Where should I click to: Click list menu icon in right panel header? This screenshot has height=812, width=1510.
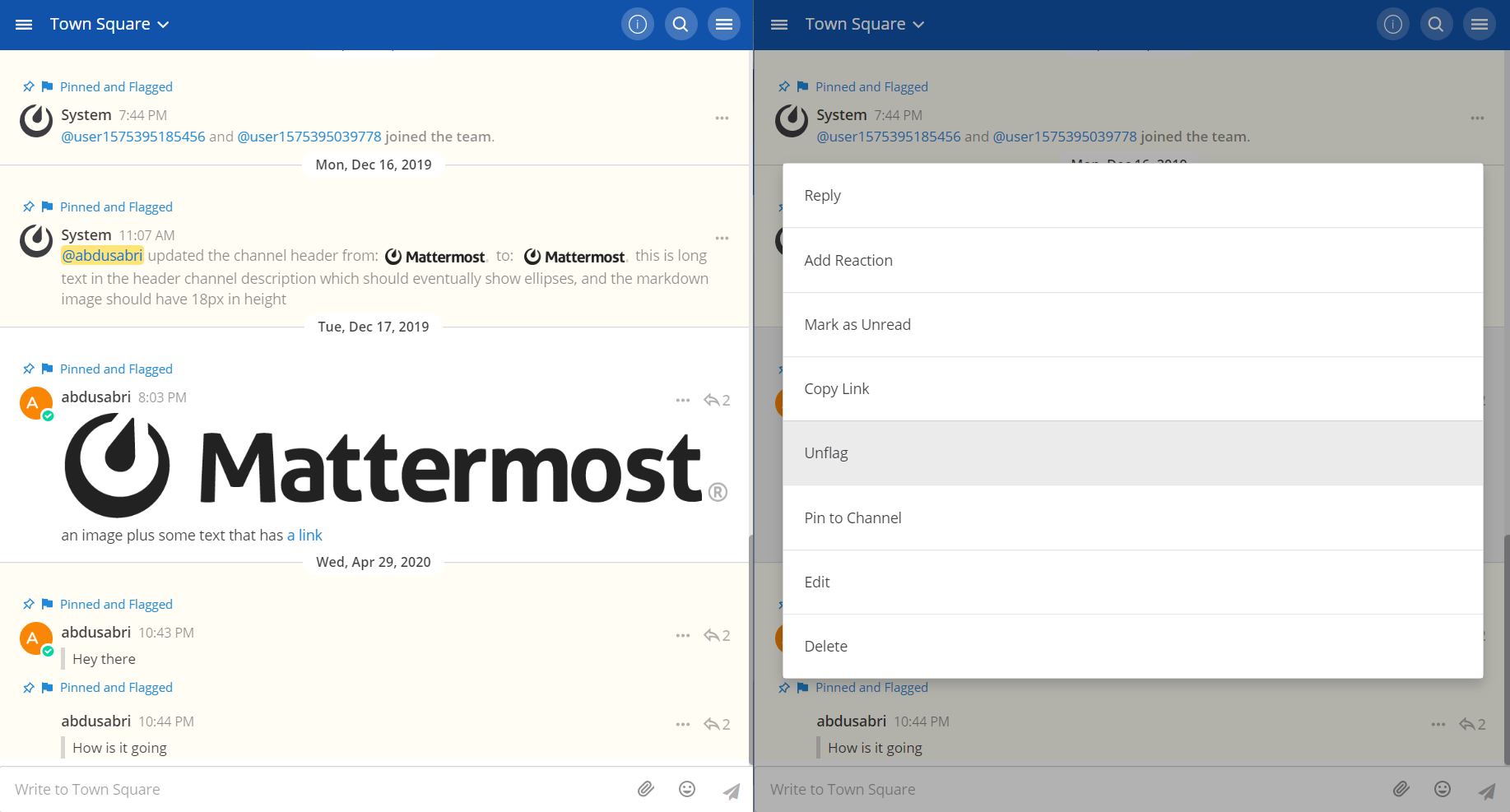tap(1480, 25)
